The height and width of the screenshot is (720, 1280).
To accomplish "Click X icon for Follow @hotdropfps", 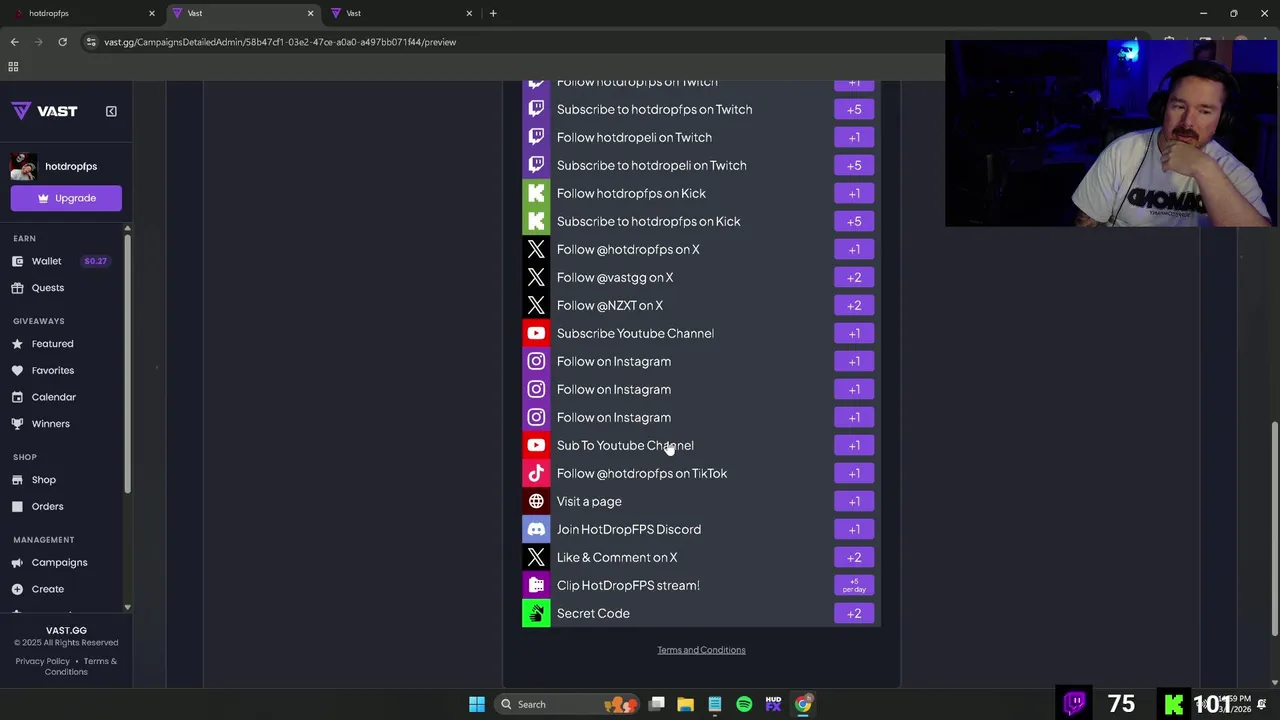I will click(x=536, y=249).
